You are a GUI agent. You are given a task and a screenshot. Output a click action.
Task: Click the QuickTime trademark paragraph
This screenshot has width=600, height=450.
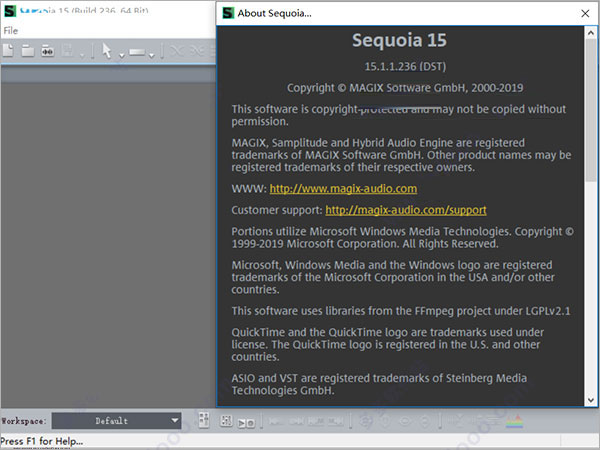pyautogui.click(x=387, y=344)
